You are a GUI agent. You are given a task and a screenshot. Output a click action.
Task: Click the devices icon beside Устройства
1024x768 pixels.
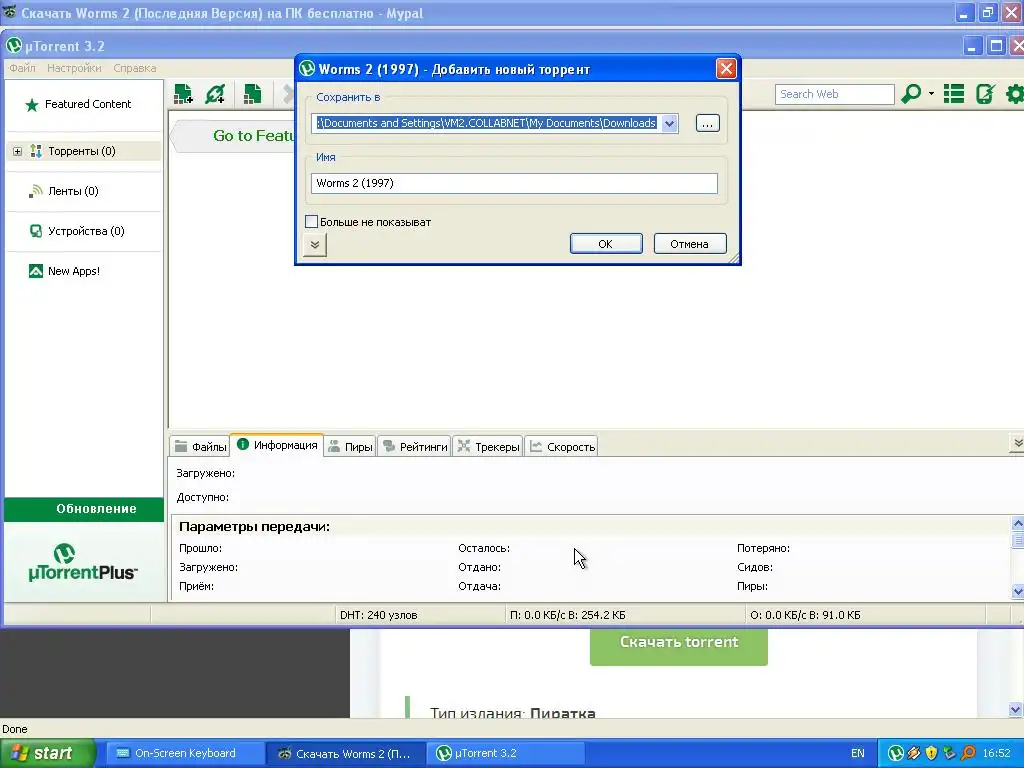(x=36, y=231)
